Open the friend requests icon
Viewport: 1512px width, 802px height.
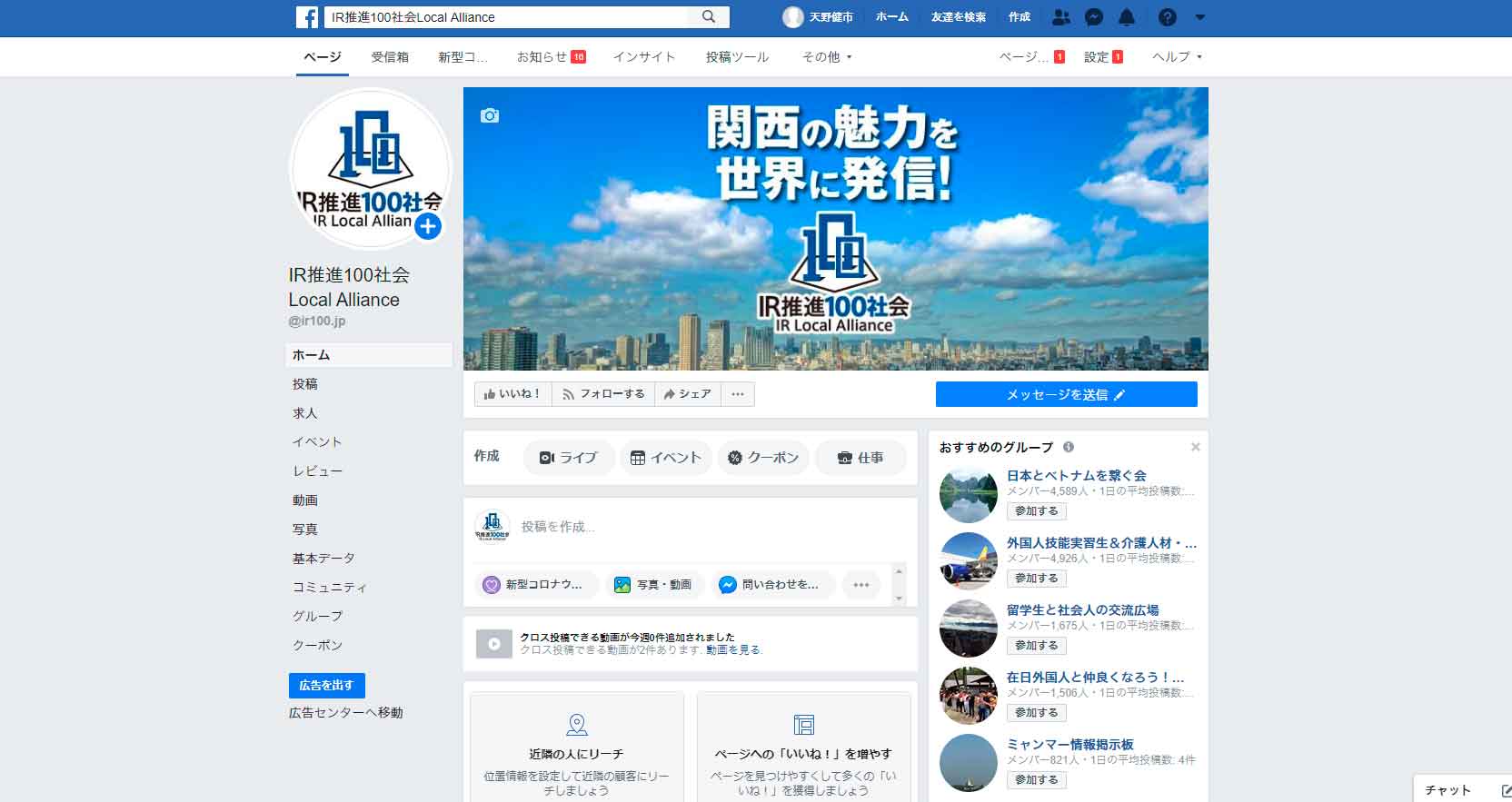(x=1060, y=17)
